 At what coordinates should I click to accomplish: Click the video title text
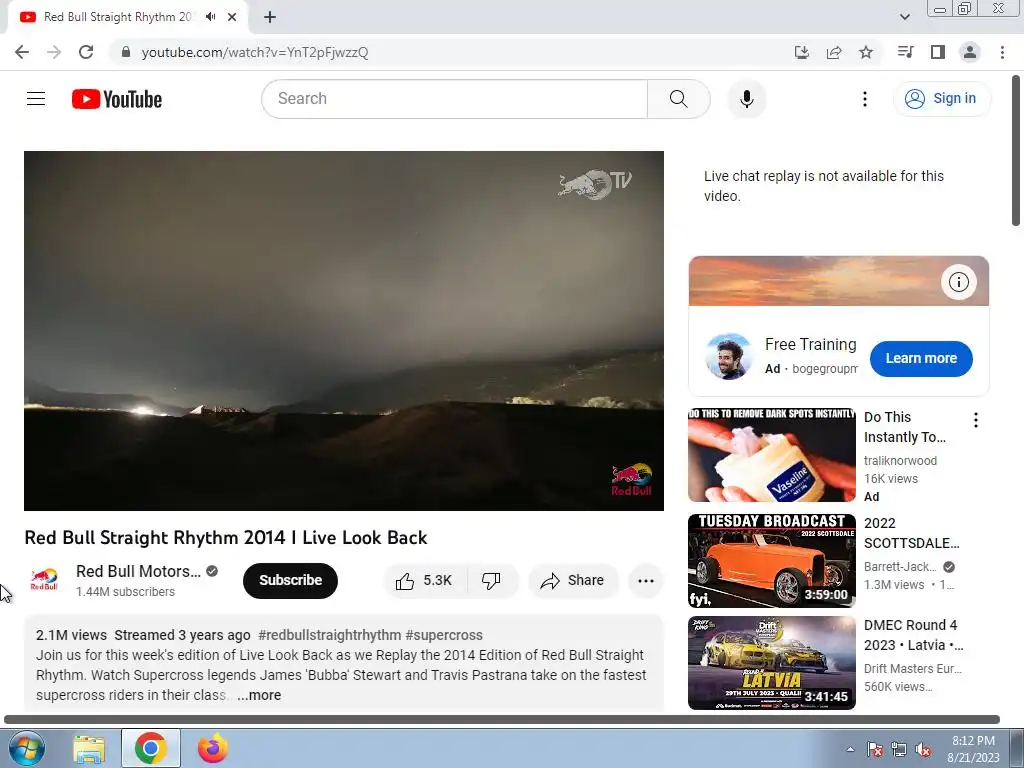(x=226, y=537)
